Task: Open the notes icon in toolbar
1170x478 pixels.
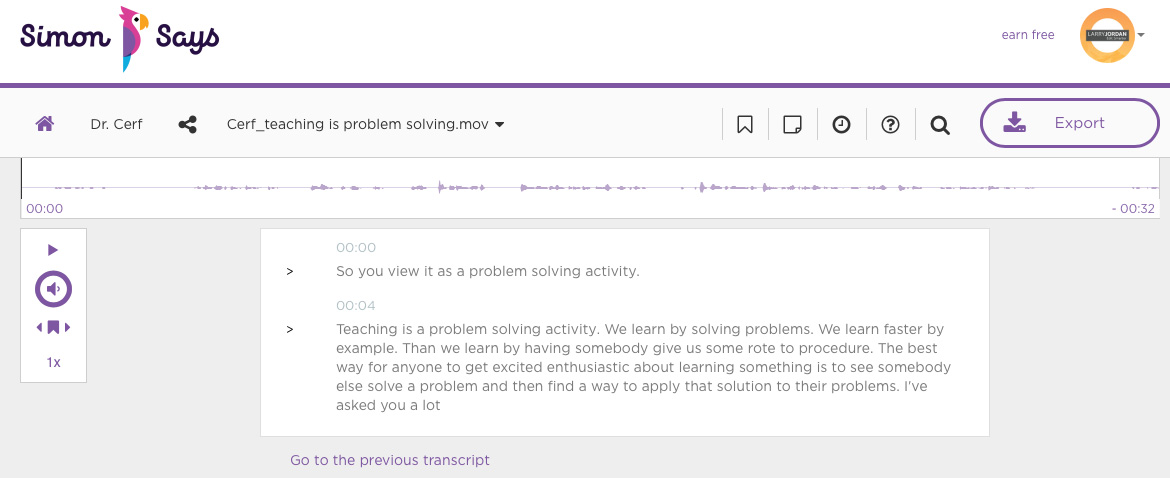Action: coord(792,125)
